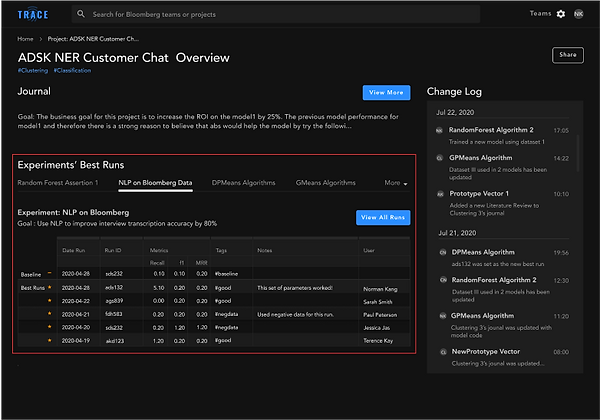The width and height of the screenshot is (600, 420).
Task: Click avatar beside GPMeans Algorithm at 11:20
Action: [443, 316]
